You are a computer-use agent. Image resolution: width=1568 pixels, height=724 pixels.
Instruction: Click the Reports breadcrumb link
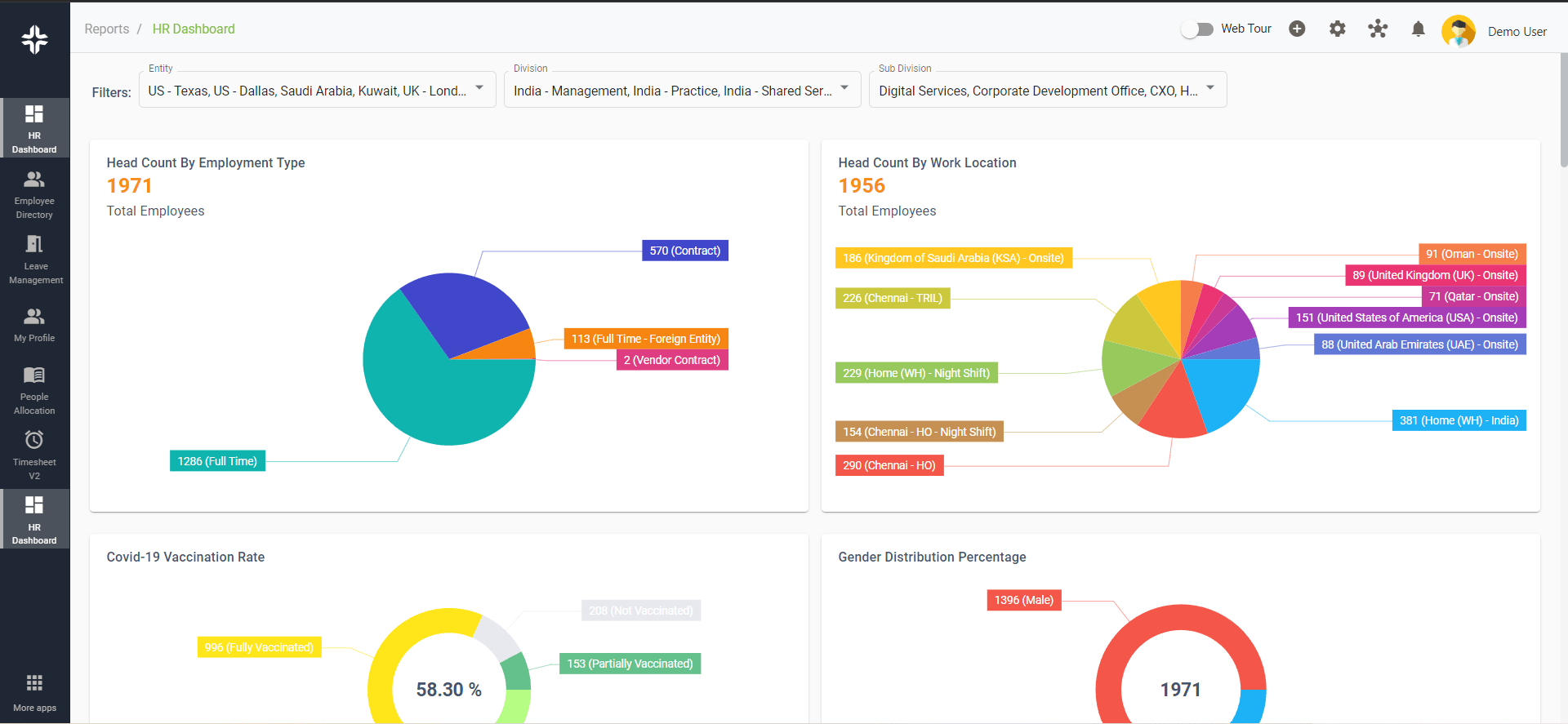click(106, 29)
